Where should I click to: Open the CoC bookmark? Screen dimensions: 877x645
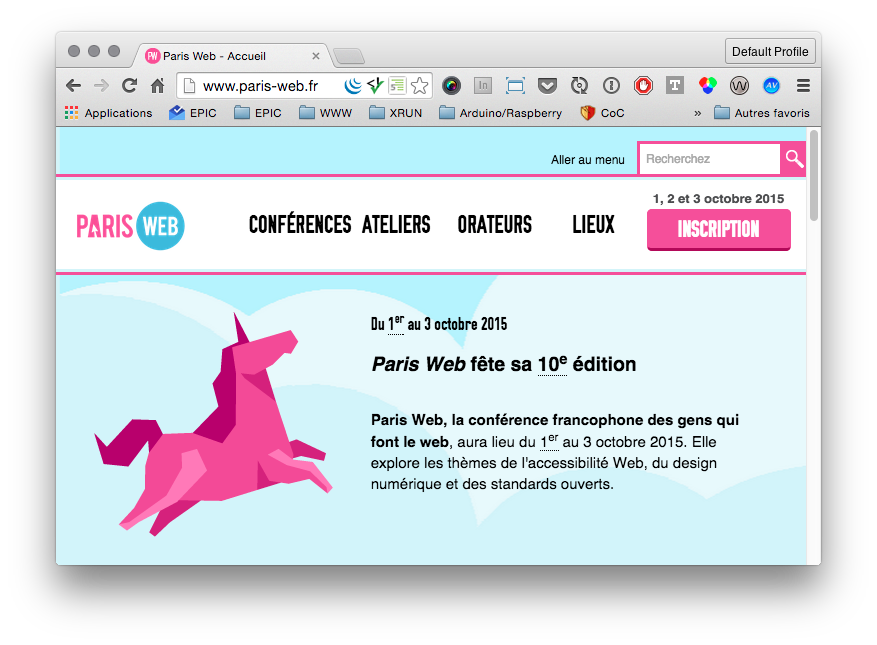tap(602, 113)
